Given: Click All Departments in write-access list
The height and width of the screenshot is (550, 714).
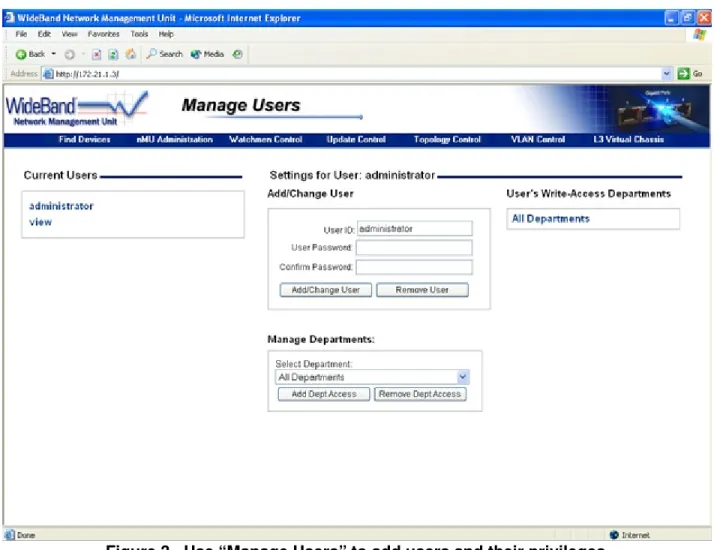Looking at the screenshot, I should click(x=551, y=219).
